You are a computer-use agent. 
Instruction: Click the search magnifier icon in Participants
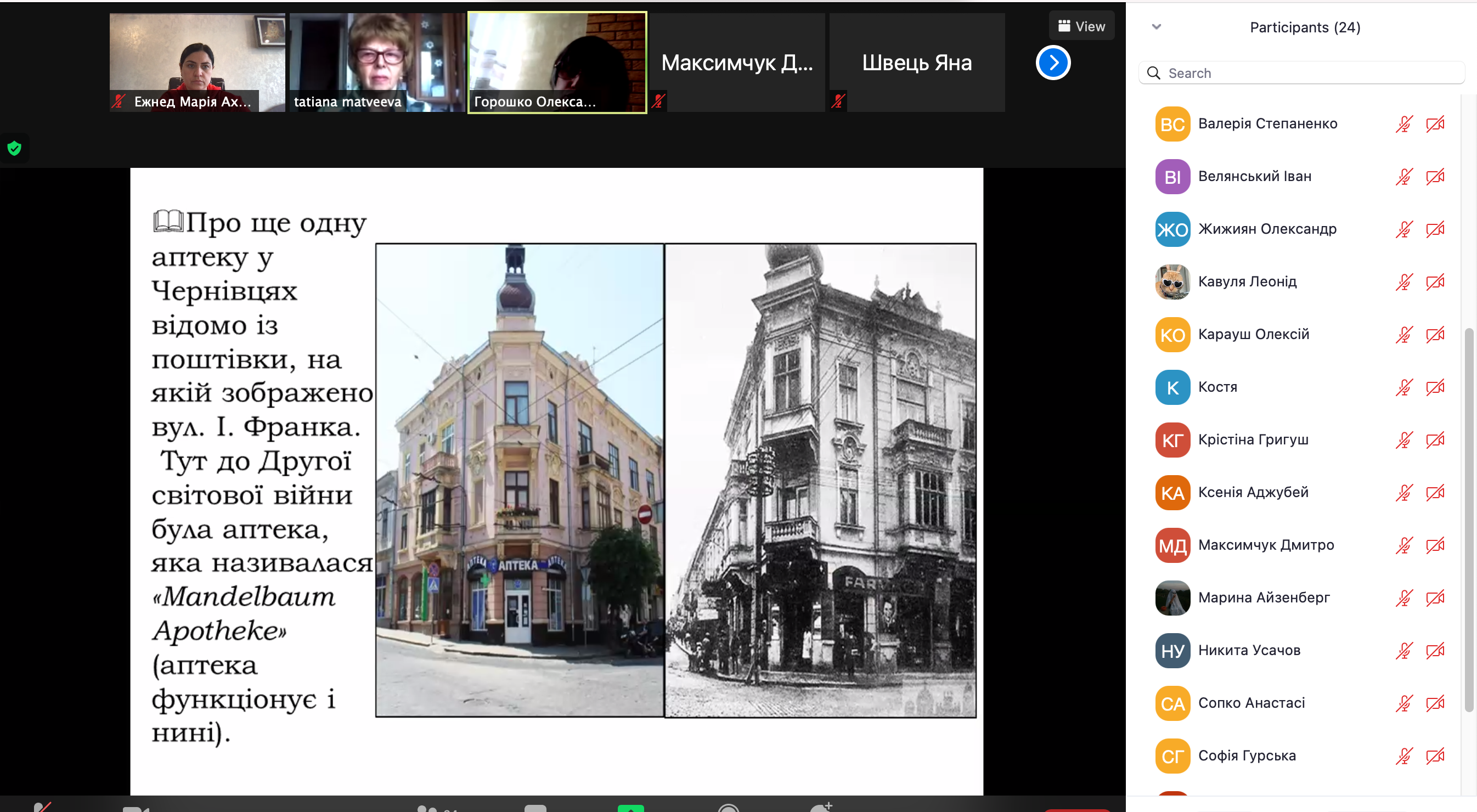pyautogui.click(x=1153, y=73)
